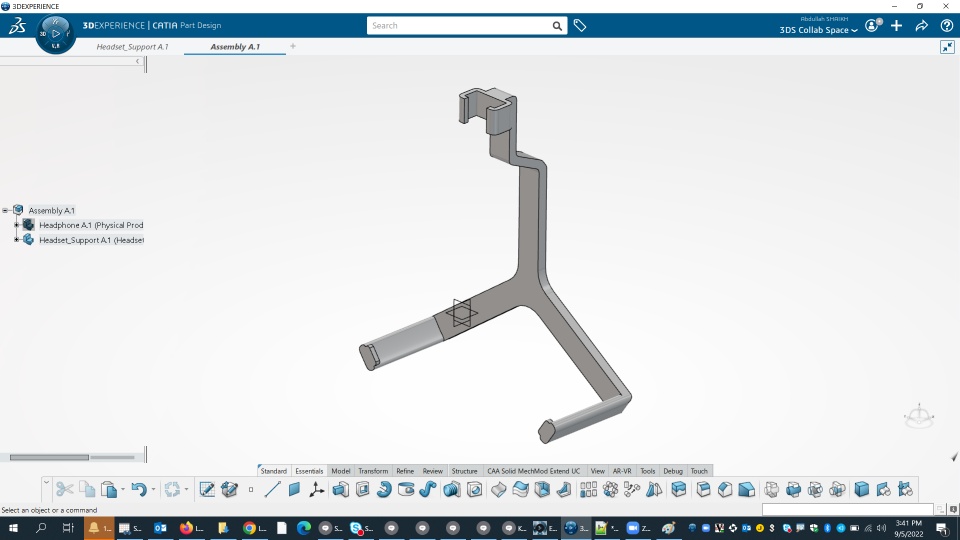Screen dimensions: 960x540
Task: Select the Split surface tool
Action: coord(498,489)
